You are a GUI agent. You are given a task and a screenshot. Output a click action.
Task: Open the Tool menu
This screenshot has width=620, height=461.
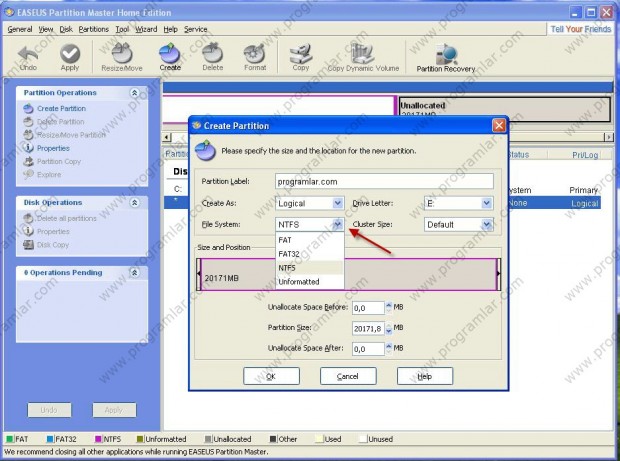(x=122, y=29)
